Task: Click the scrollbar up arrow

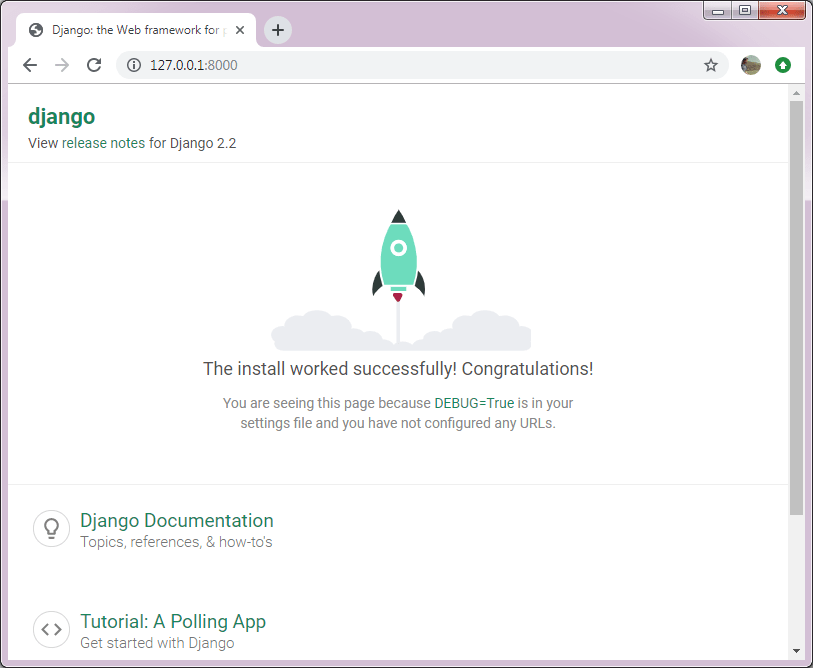Action: click(796, 93)
